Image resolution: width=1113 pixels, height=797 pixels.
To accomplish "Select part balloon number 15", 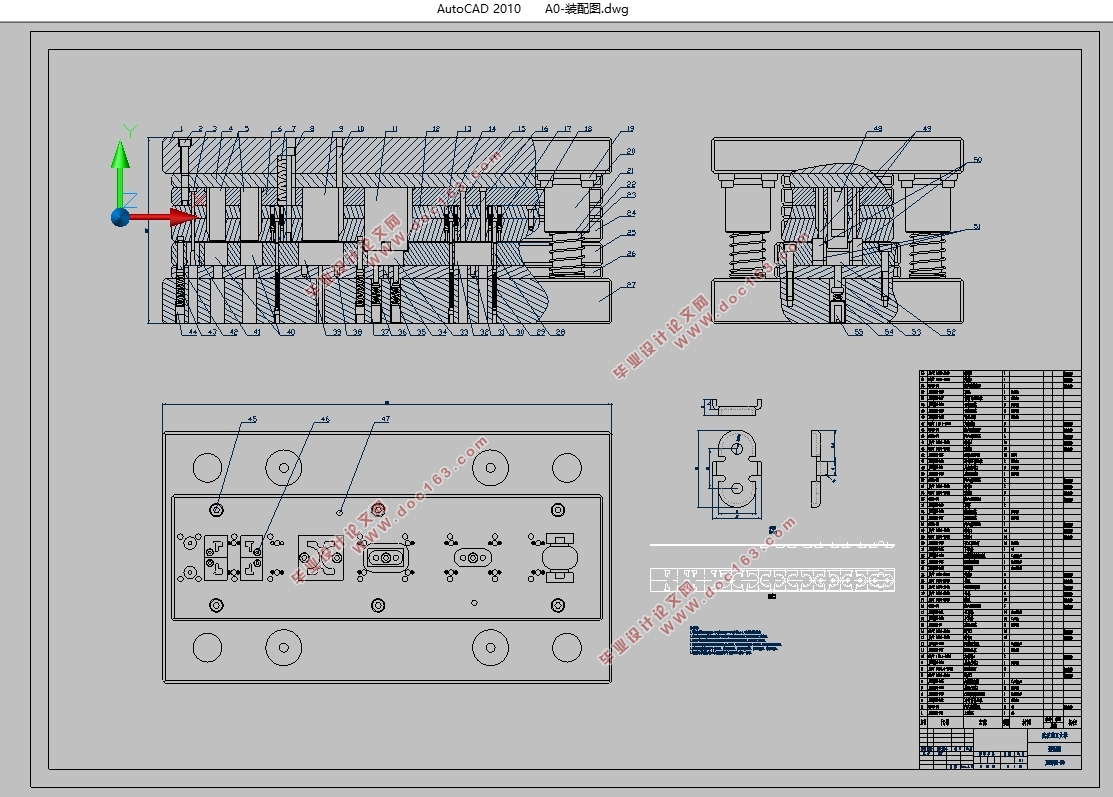I will click(522, 129).
